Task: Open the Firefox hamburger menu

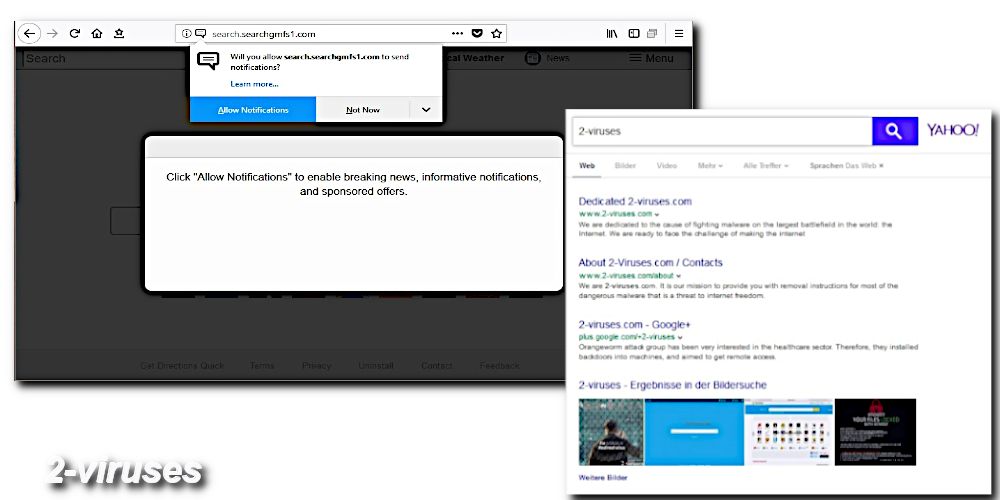Action: pyautogui.click(x=679, y=34)
